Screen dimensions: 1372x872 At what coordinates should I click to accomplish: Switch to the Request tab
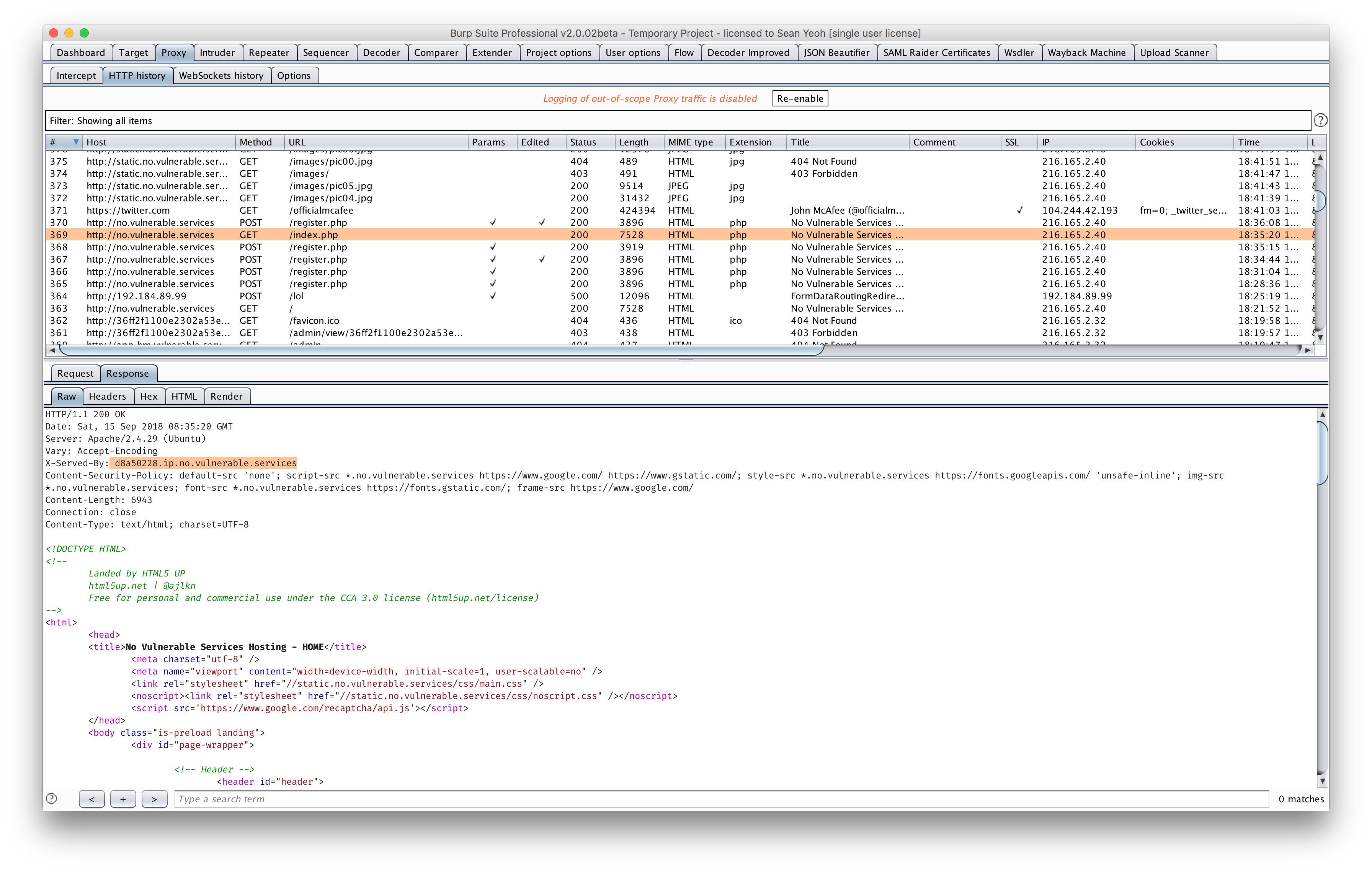[75, 374]
